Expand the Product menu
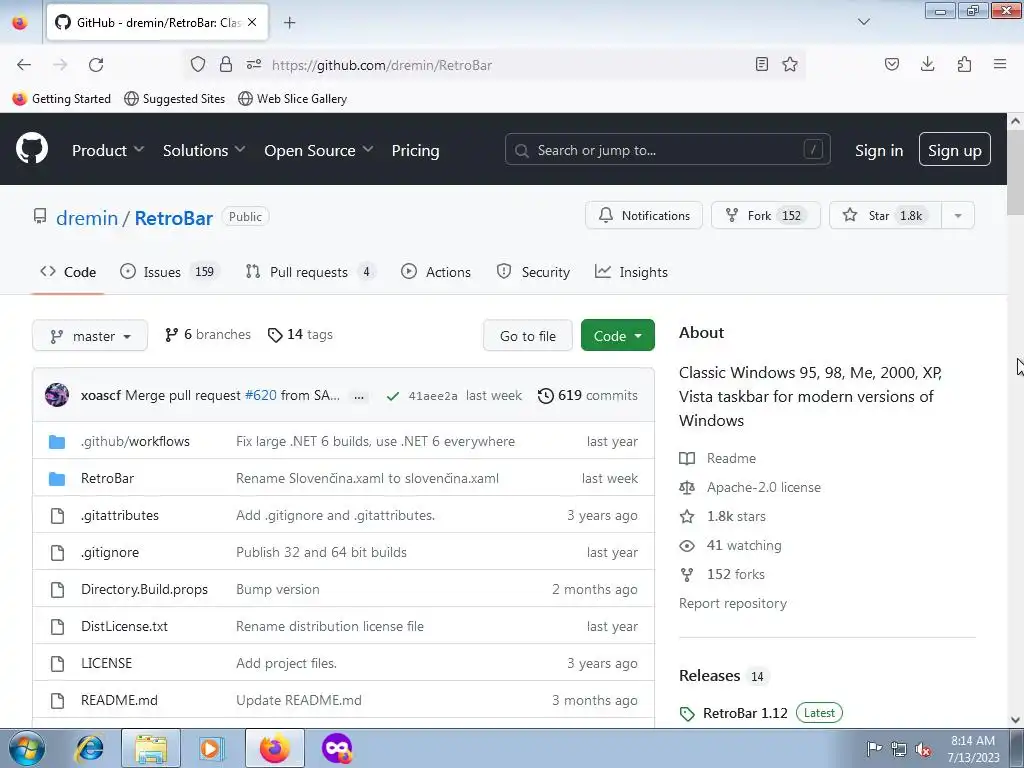 click(108, 150)
